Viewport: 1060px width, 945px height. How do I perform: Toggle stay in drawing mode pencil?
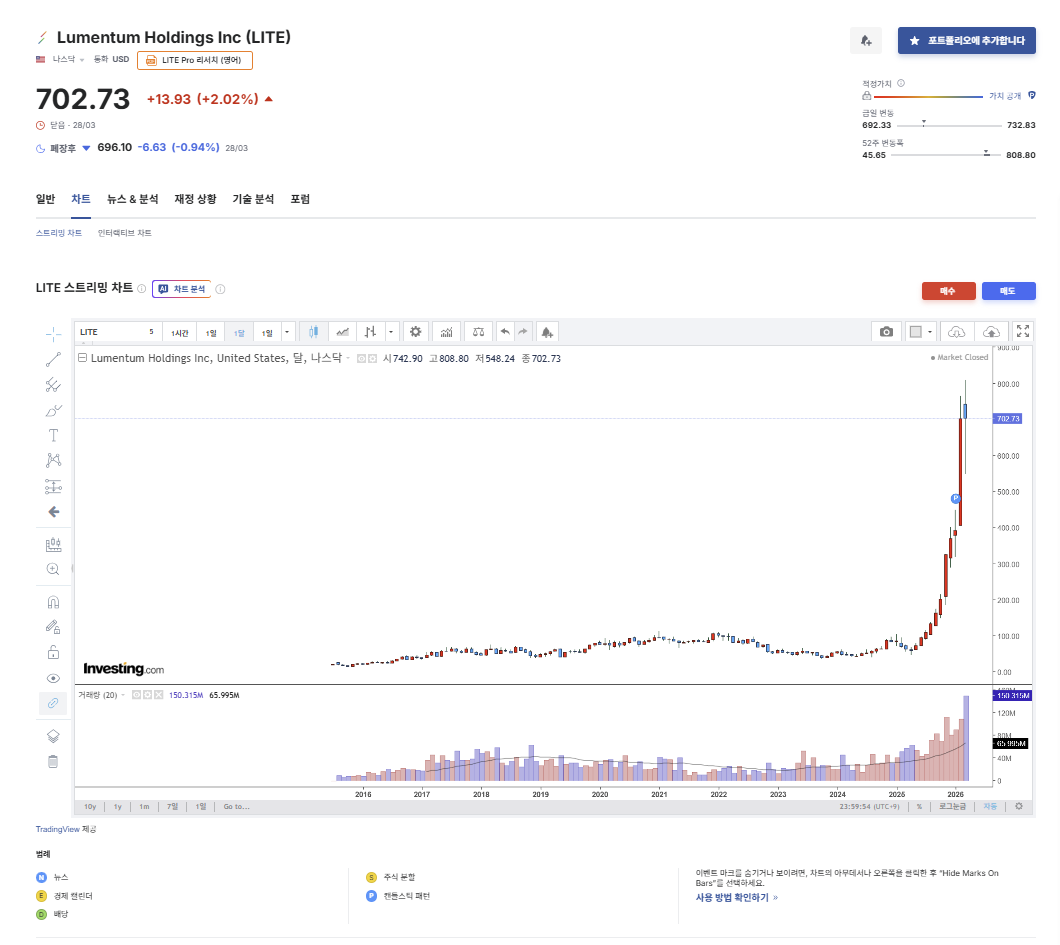[x=53, y=627]
